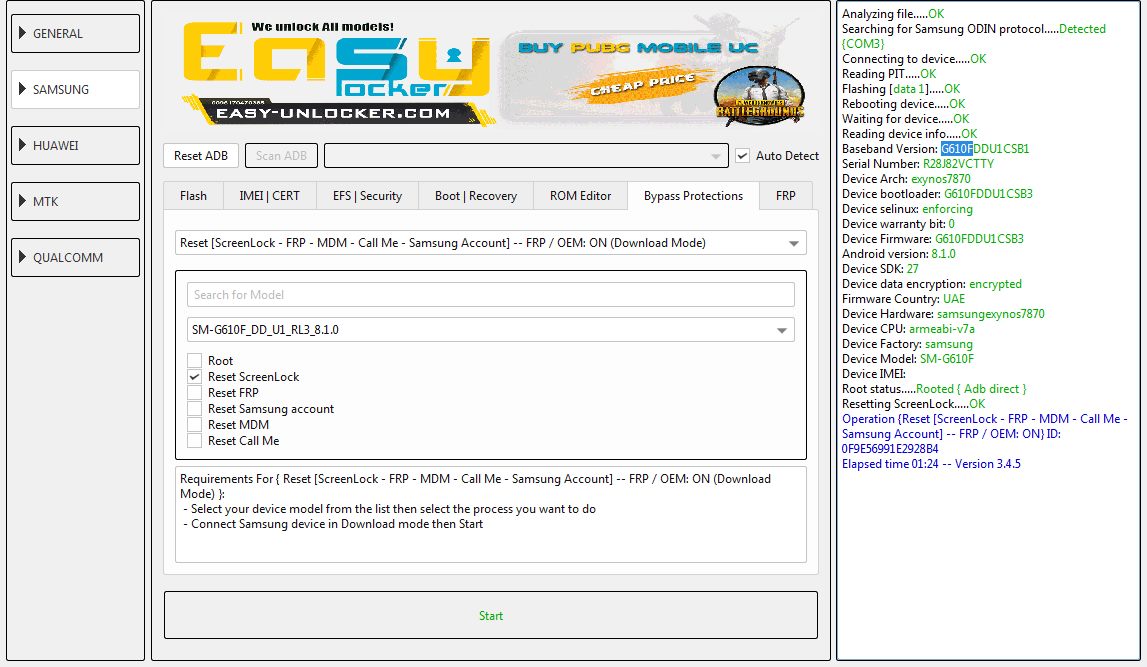Open the SM-G610F model selection dropdown
Screen dimensions: 1147x667
491,330
